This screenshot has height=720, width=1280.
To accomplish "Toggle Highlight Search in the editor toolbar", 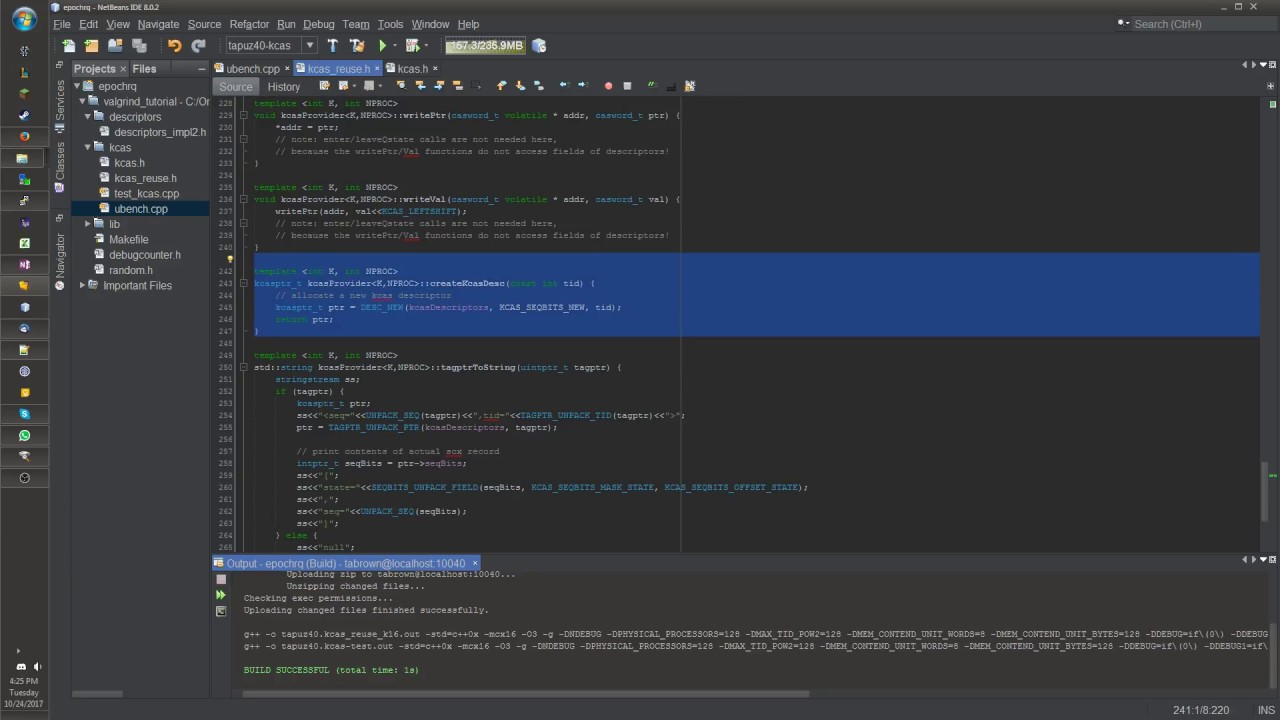I will [457, 86].
